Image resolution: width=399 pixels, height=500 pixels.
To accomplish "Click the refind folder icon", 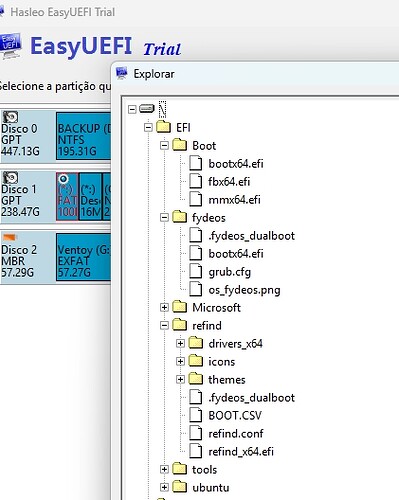I will click(180, 324).
